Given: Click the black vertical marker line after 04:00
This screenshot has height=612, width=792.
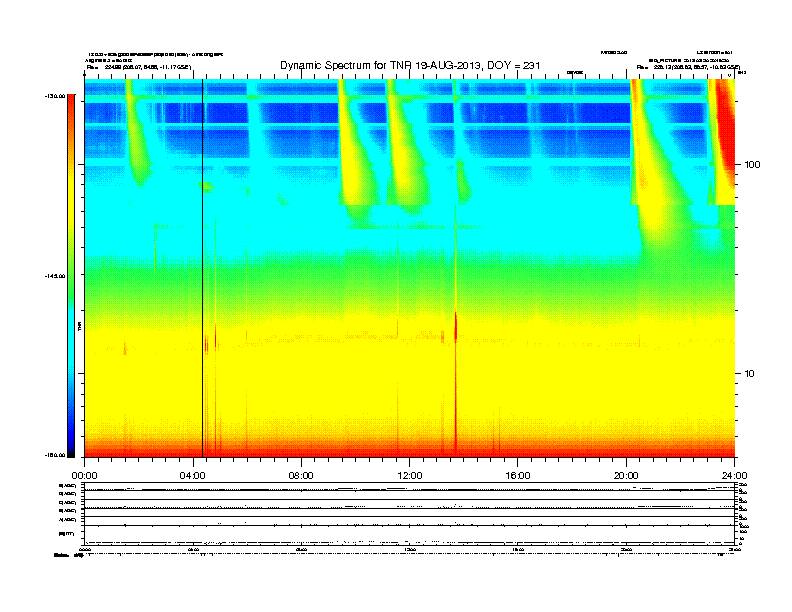Looking at the screenshot, I should (203, 268).
